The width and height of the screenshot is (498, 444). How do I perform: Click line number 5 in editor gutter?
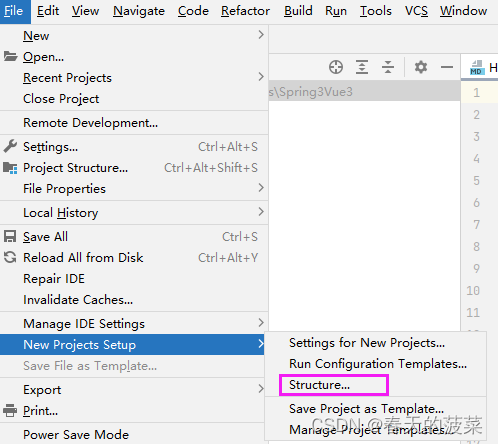[x=477, y=181]
